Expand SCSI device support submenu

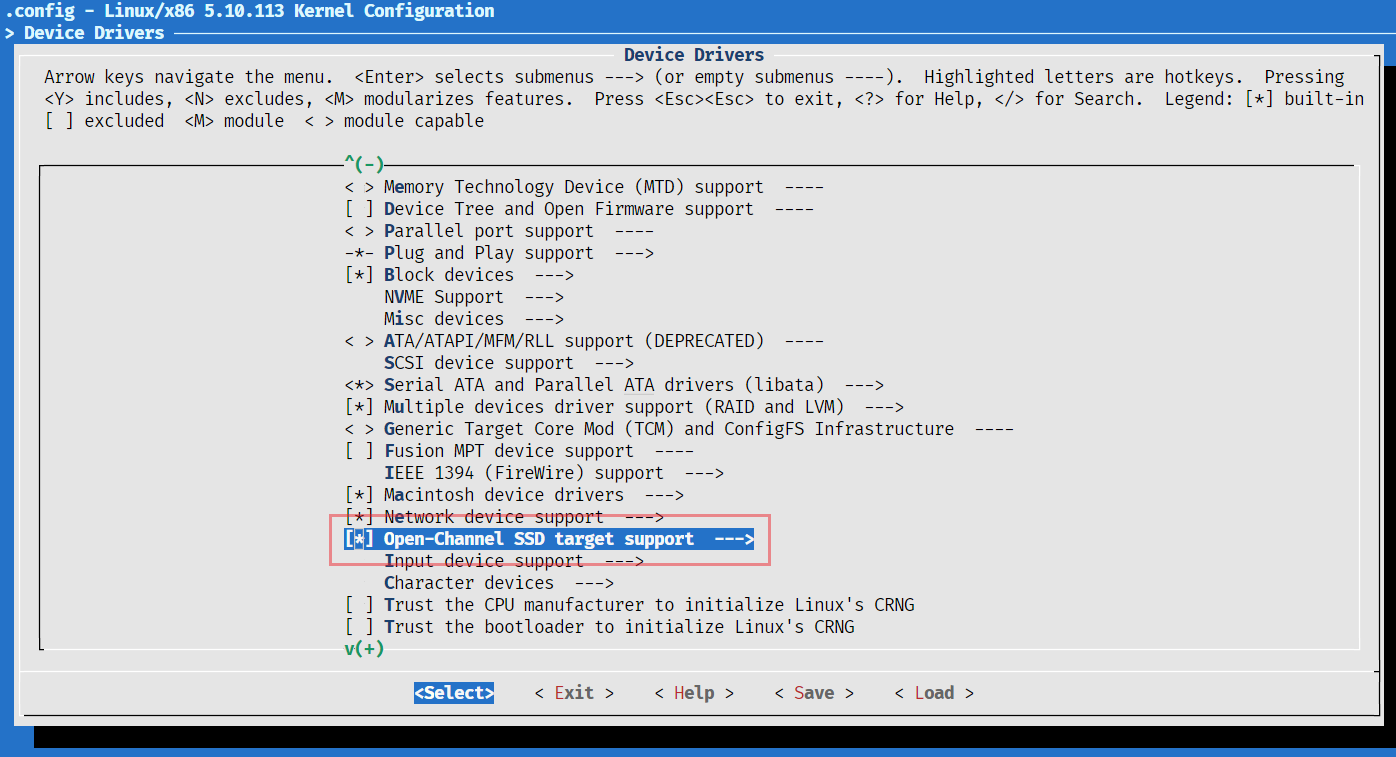coord(508,363)
